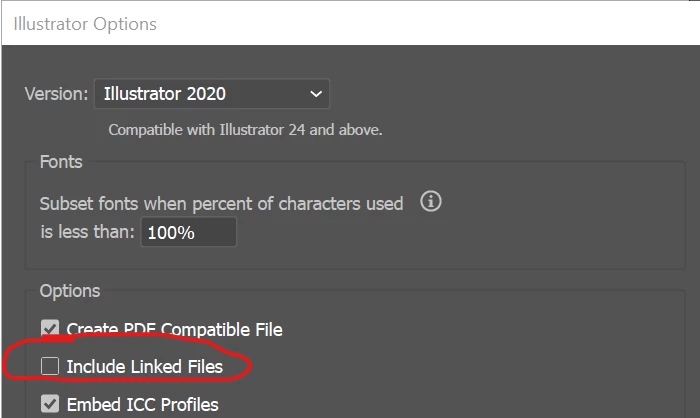The image size is (700, 418).
Task: Disable the Embed ICC Profiles checkbox
Action: (50, 404)
